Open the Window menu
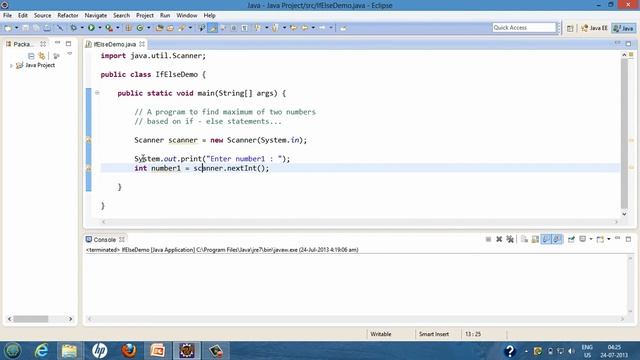The width and height of the screenshot is (640, 360). click(187, 15)
